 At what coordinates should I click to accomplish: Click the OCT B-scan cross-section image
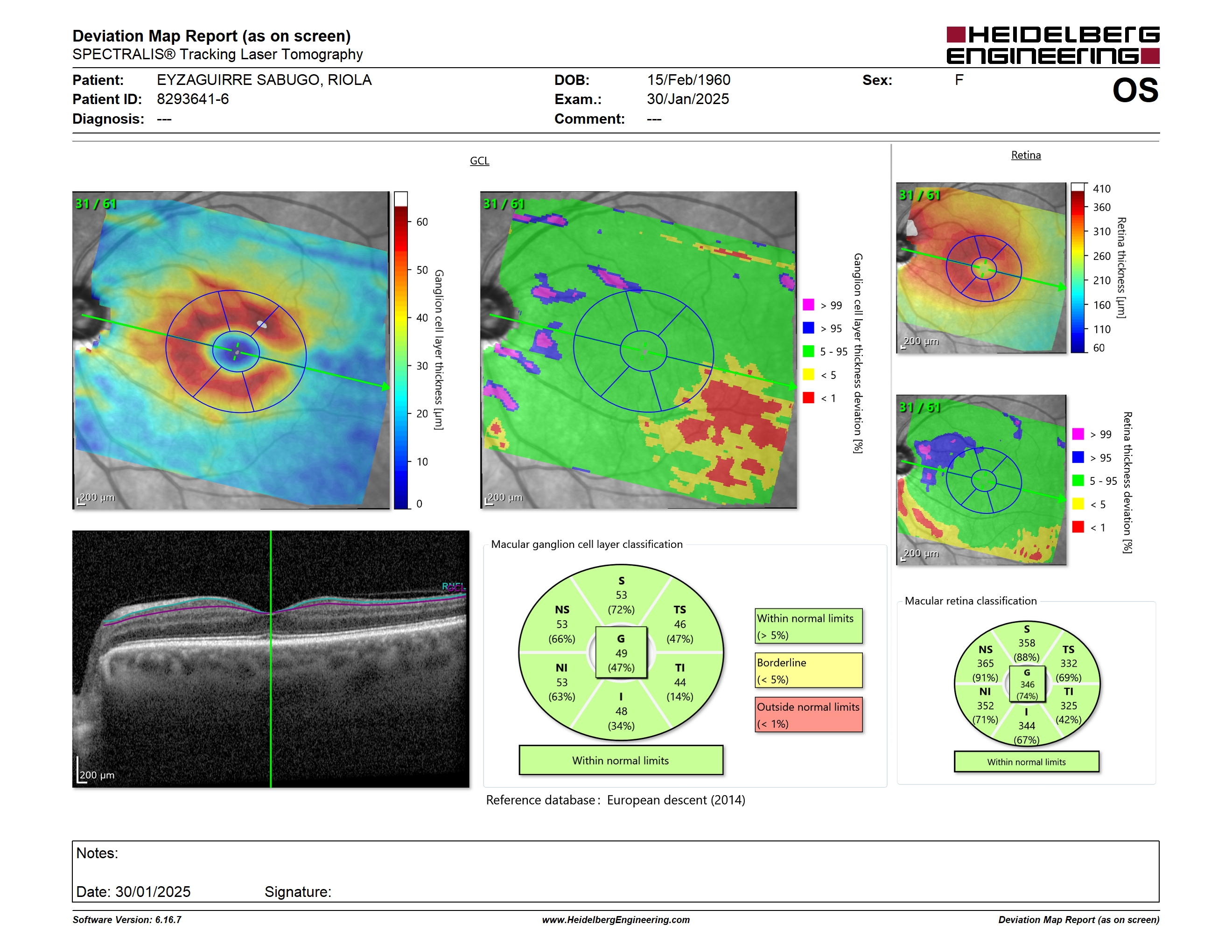[x=271, y=659]
